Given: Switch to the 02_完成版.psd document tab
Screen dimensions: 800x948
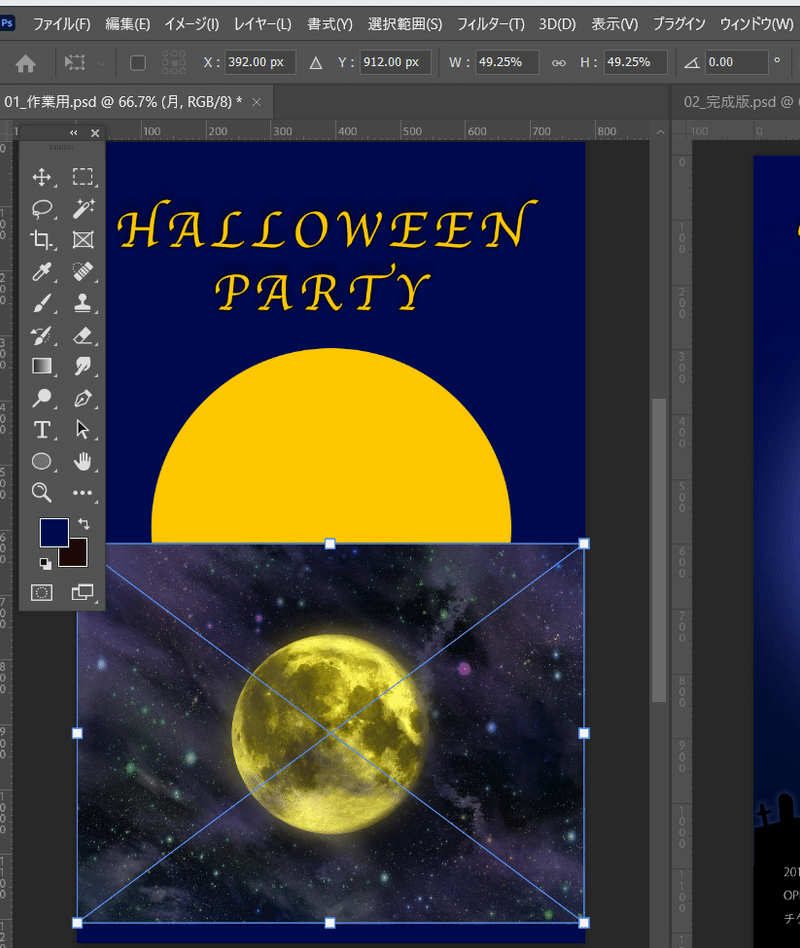Looking at the screenshot, I should click(x=738, y=102).
